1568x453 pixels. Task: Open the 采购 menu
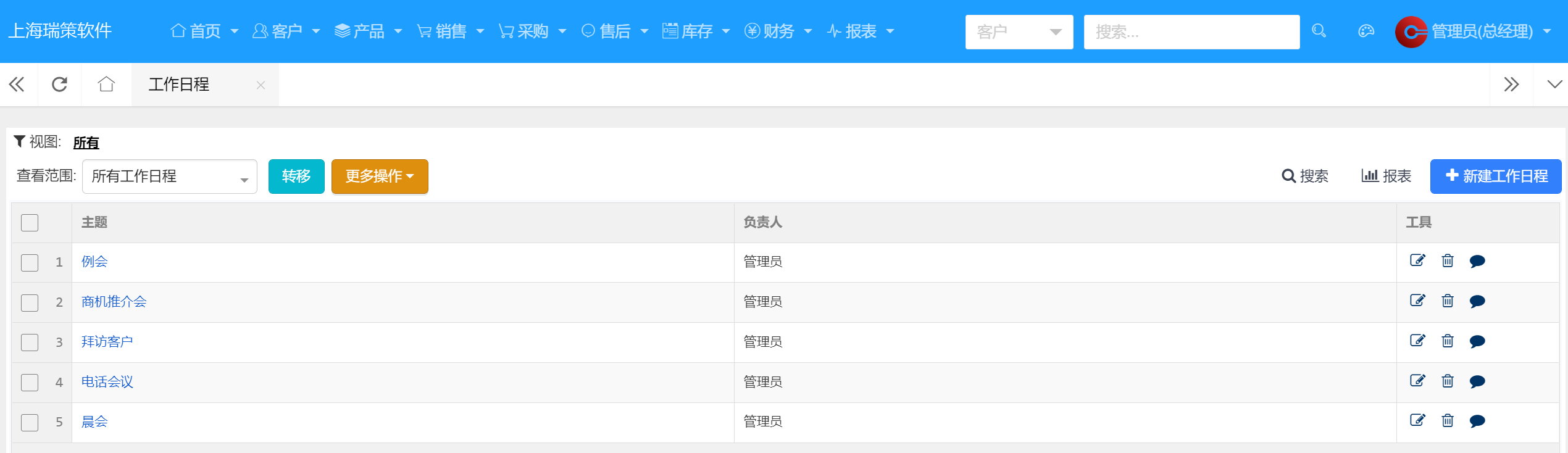click(533, 31)
